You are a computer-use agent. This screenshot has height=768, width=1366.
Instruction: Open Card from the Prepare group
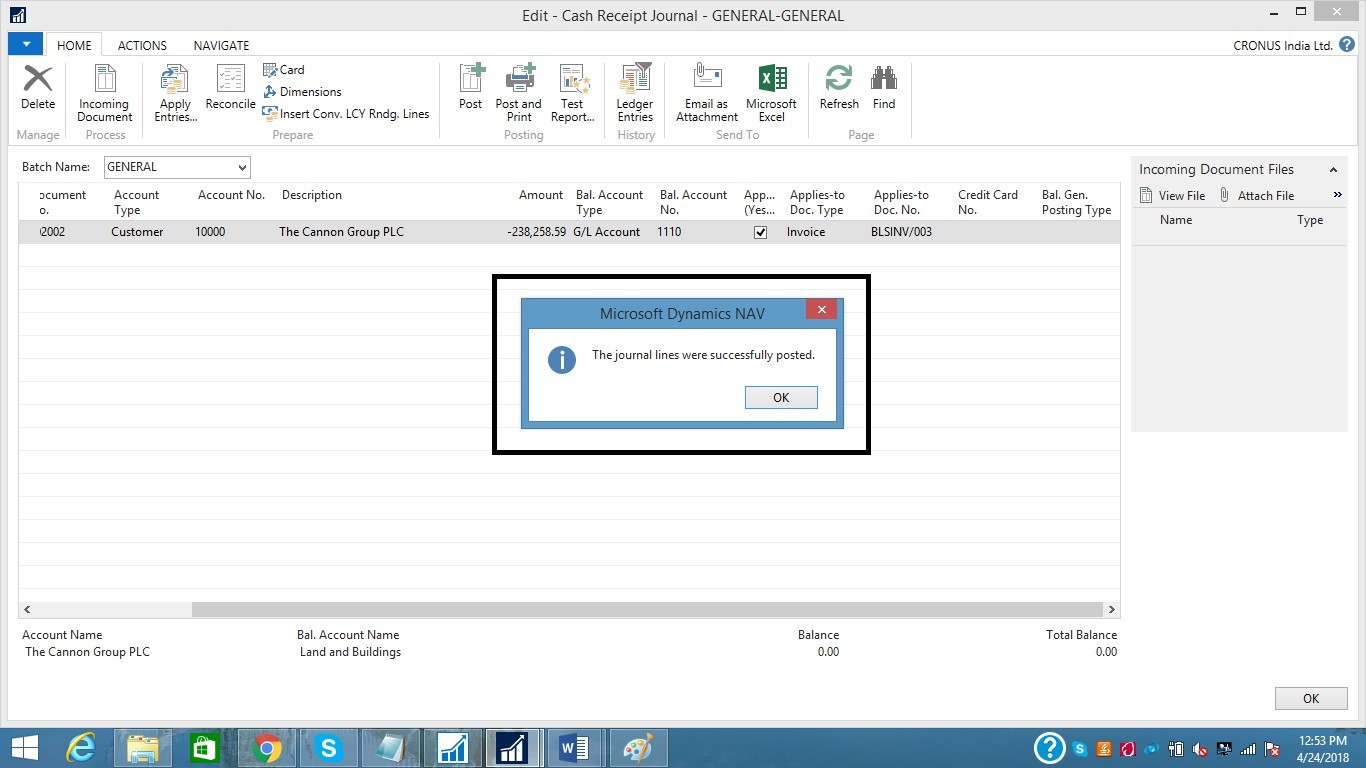284,70
